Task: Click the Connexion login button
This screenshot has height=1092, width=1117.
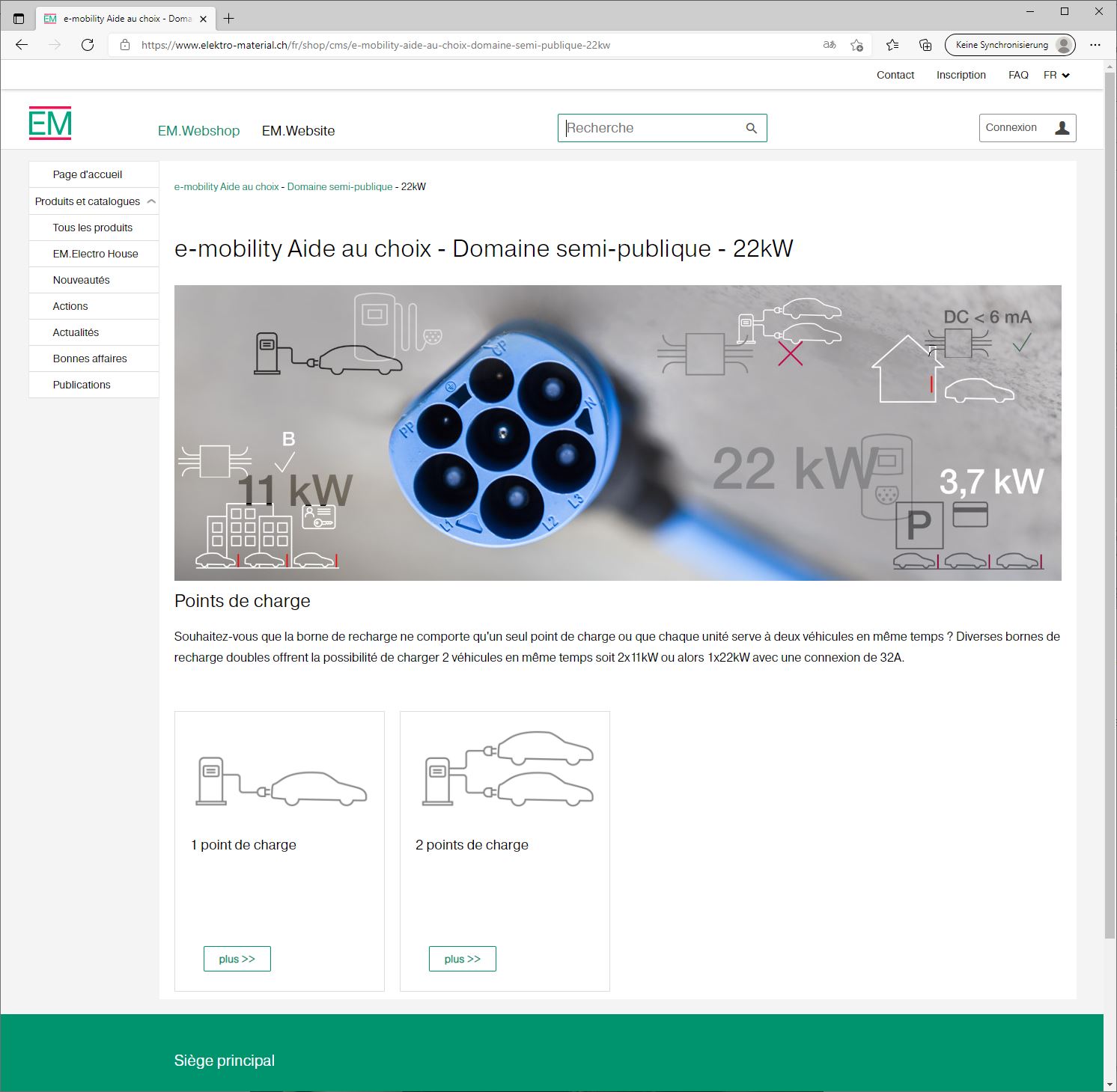Action: click(1027, 128)
